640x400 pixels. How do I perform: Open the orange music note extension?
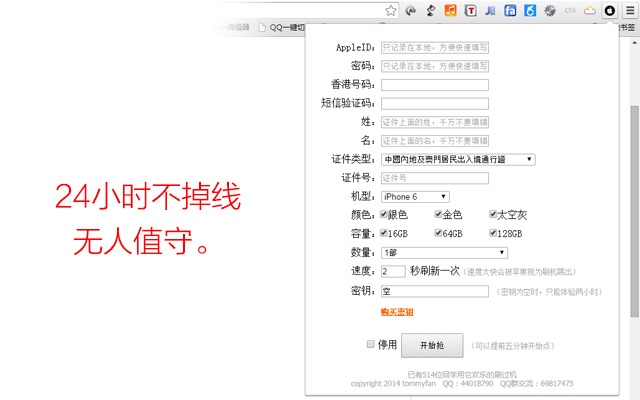click(450, 11)
